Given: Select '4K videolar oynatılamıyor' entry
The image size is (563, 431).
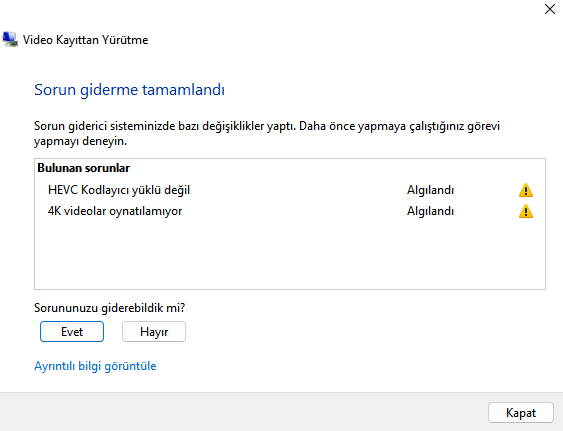Looking at the screenshot, I should (x=115, y=211).
